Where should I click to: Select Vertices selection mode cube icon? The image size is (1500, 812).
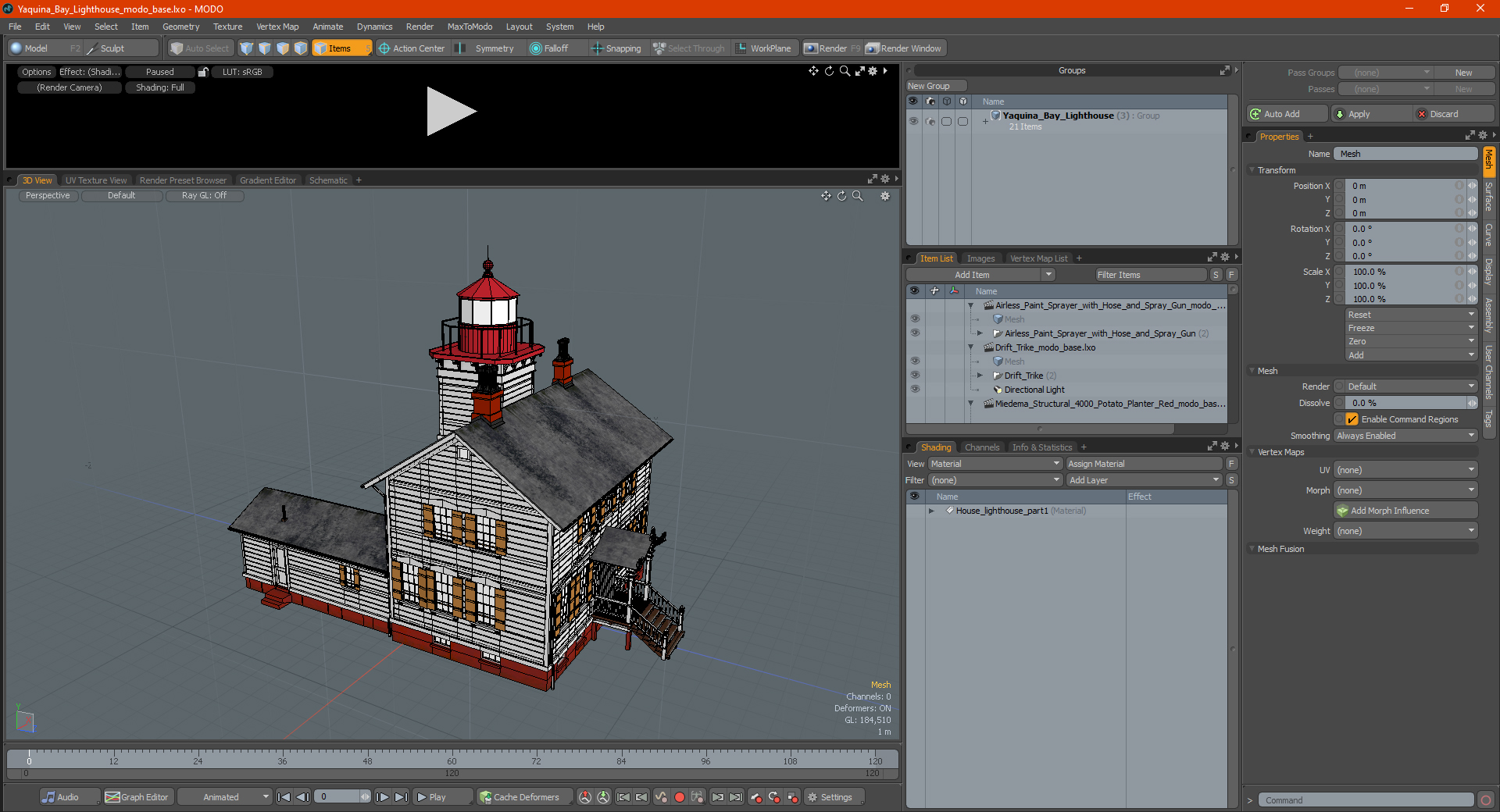(247, 48)
